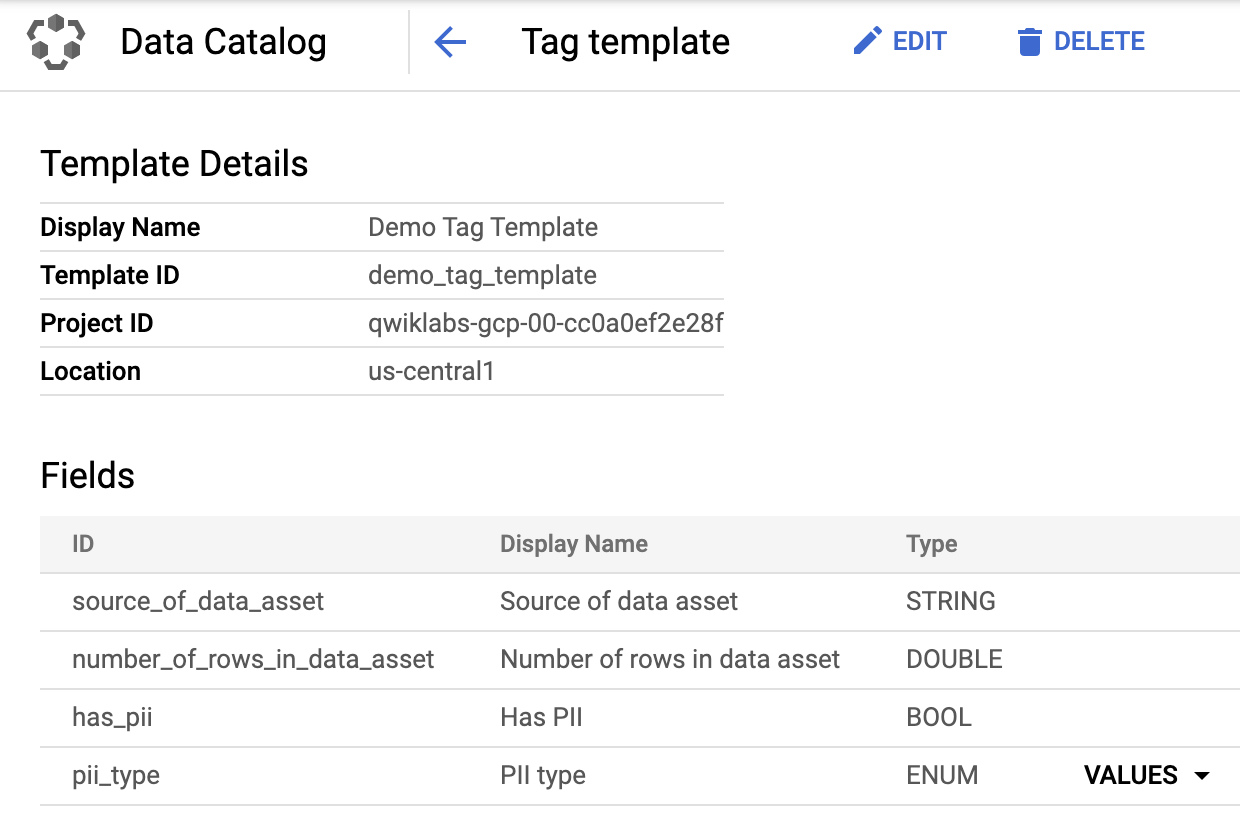This screenshot has height=828, width=1240.
Task: Click the DELETE button text
Action: click(x=1099, y=42)
